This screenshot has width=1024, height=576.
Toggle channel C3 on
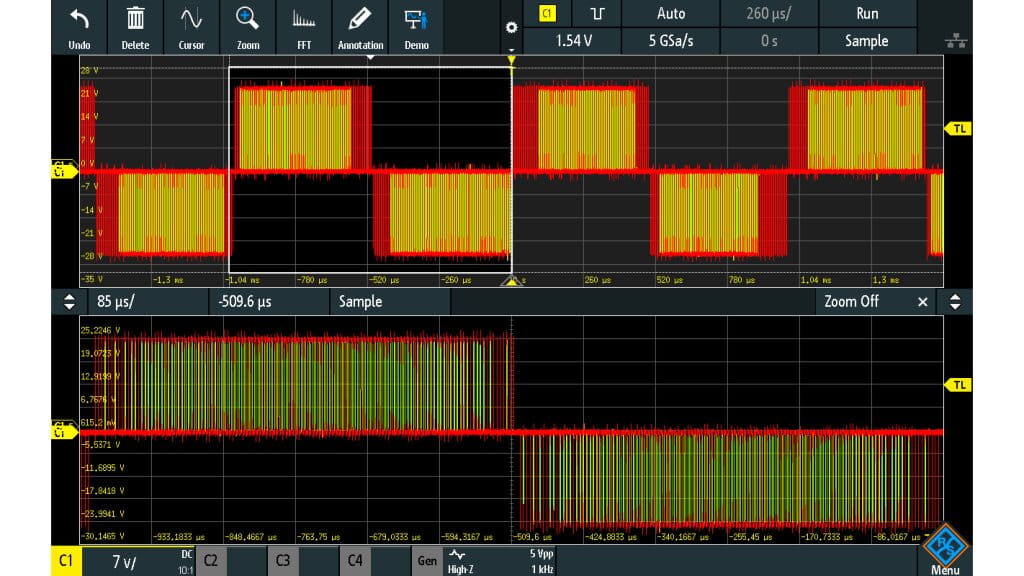(x=283, y=561)
